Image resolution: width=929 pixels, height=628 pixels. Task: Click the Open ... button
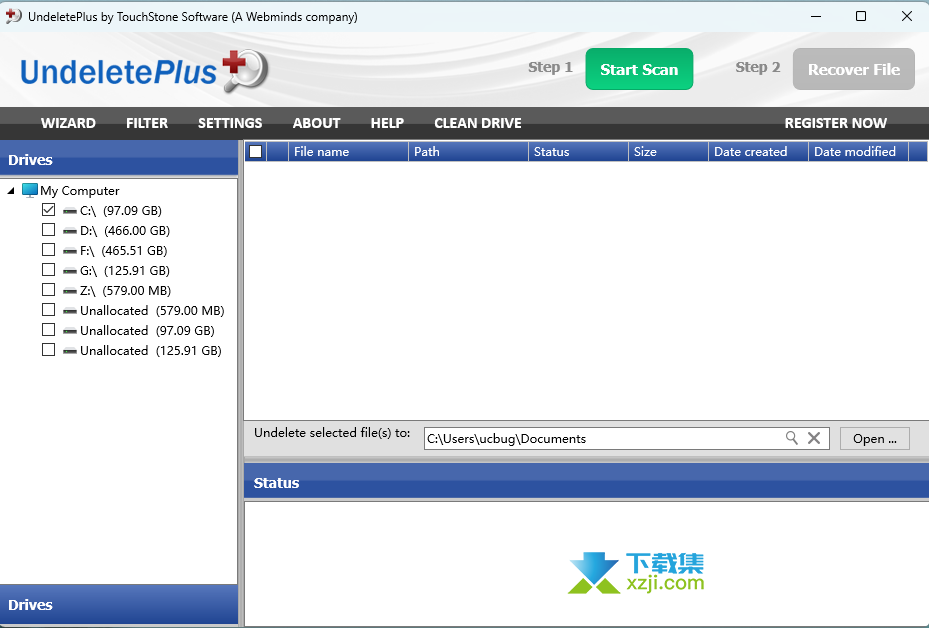coord(875,438)
